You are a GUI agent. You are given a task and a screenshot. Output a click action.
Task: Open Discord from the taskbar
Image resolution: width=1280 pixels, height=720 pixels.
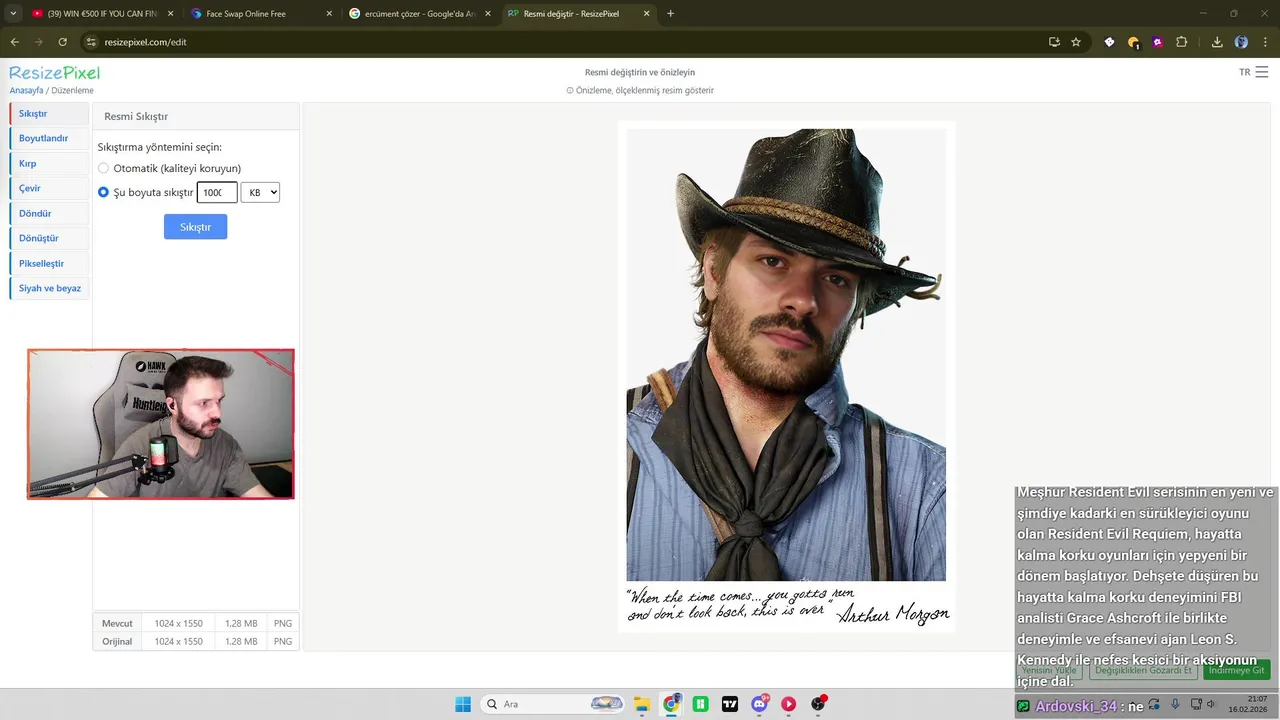pyautogui.click(x=760, y=704)
